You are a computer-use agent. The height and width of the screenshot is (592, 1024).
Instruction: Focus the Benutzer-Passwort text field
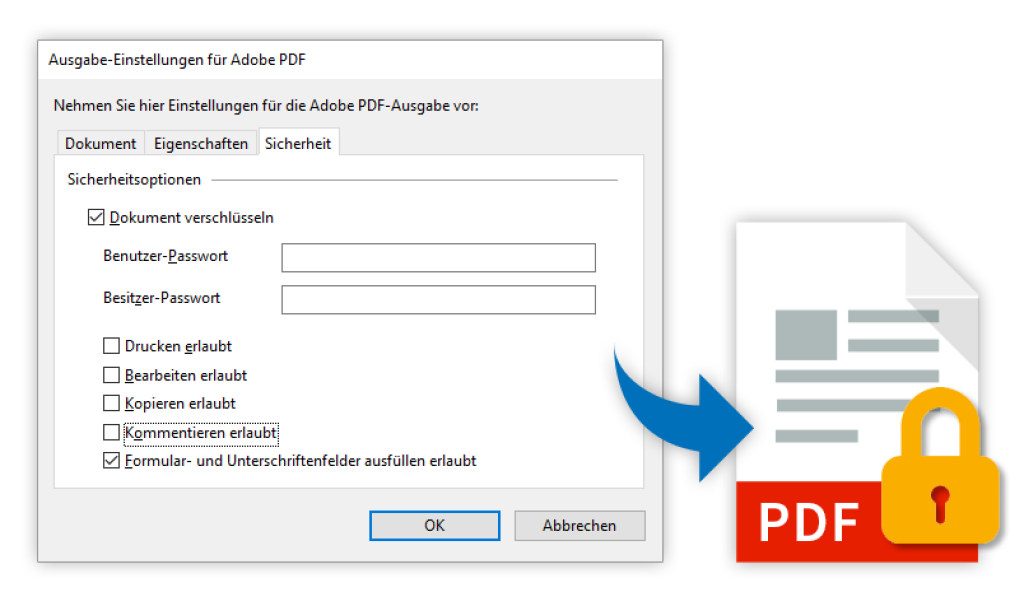click(439, 257)
